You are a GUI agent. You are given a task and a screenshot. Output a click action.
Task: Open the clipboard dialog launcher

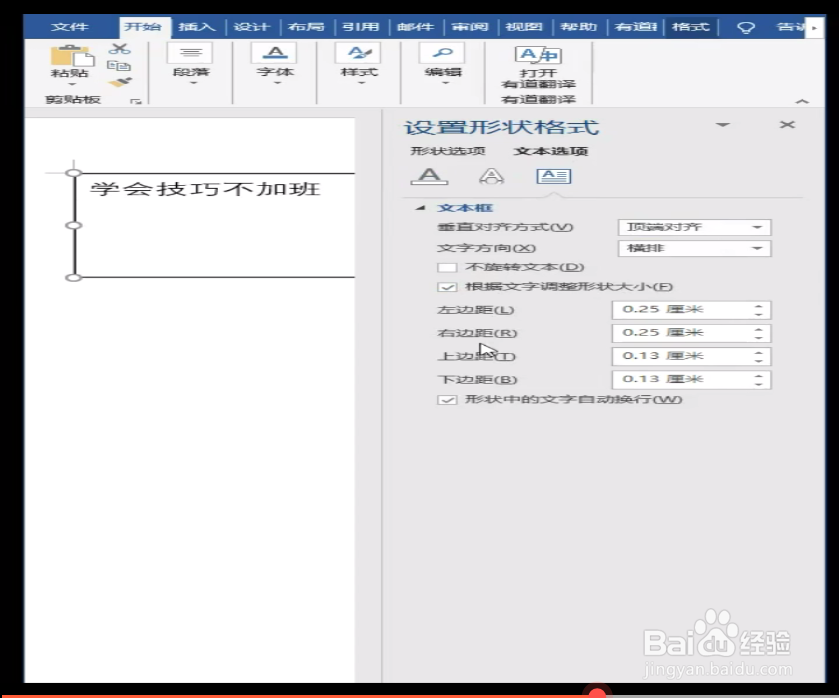coord(136,101)
